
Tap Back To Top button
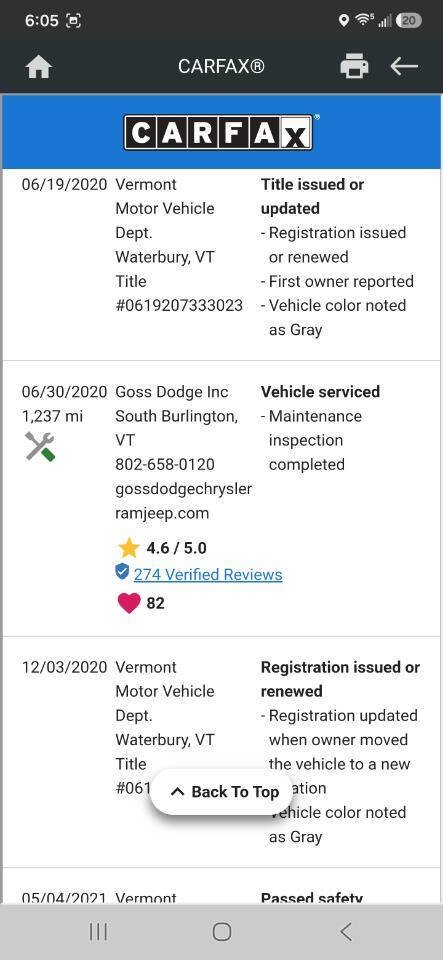(x=223, y=792)
